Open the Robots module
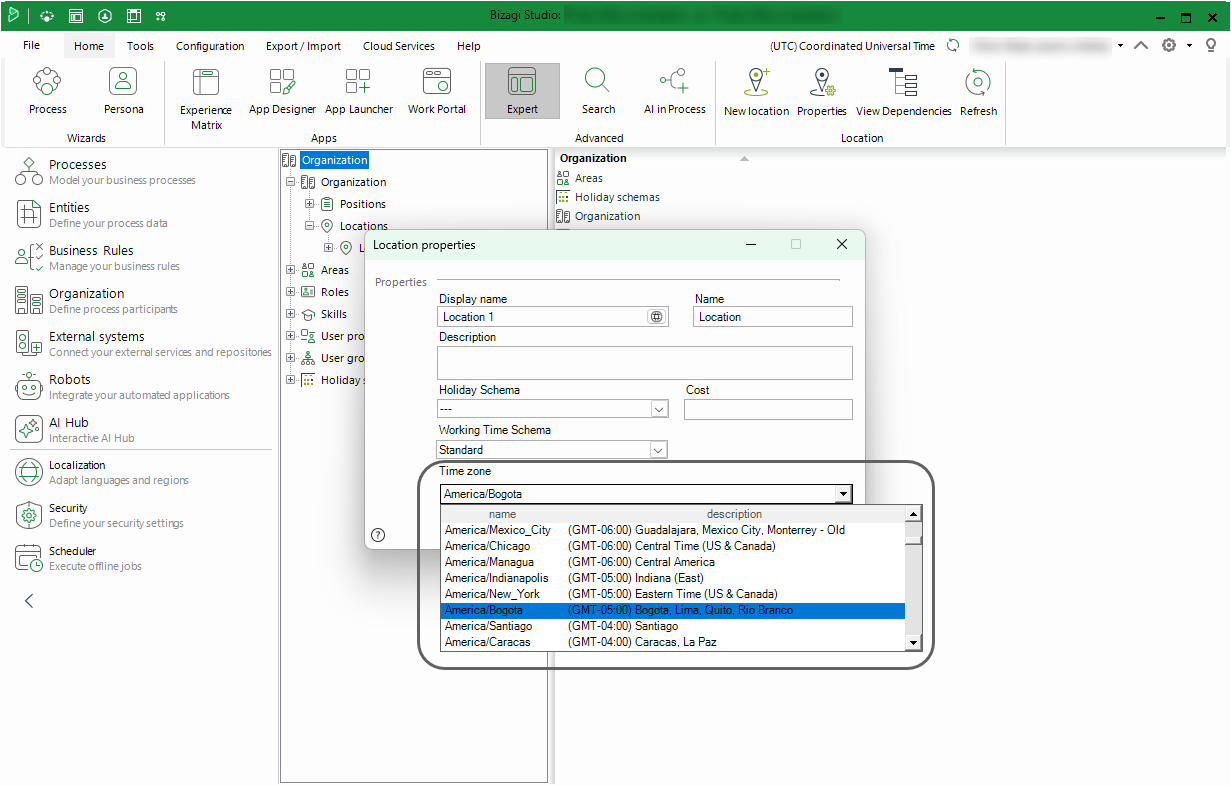This screenshot has width=1231, height=786. [122, 387]
